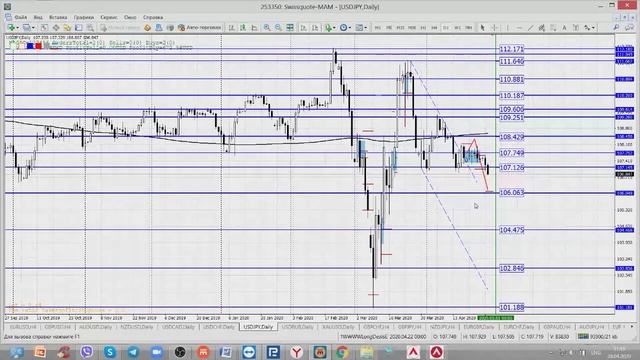Open the chart templates icon
This screenshot has height=360, width=640.
(x=359, y=28)
